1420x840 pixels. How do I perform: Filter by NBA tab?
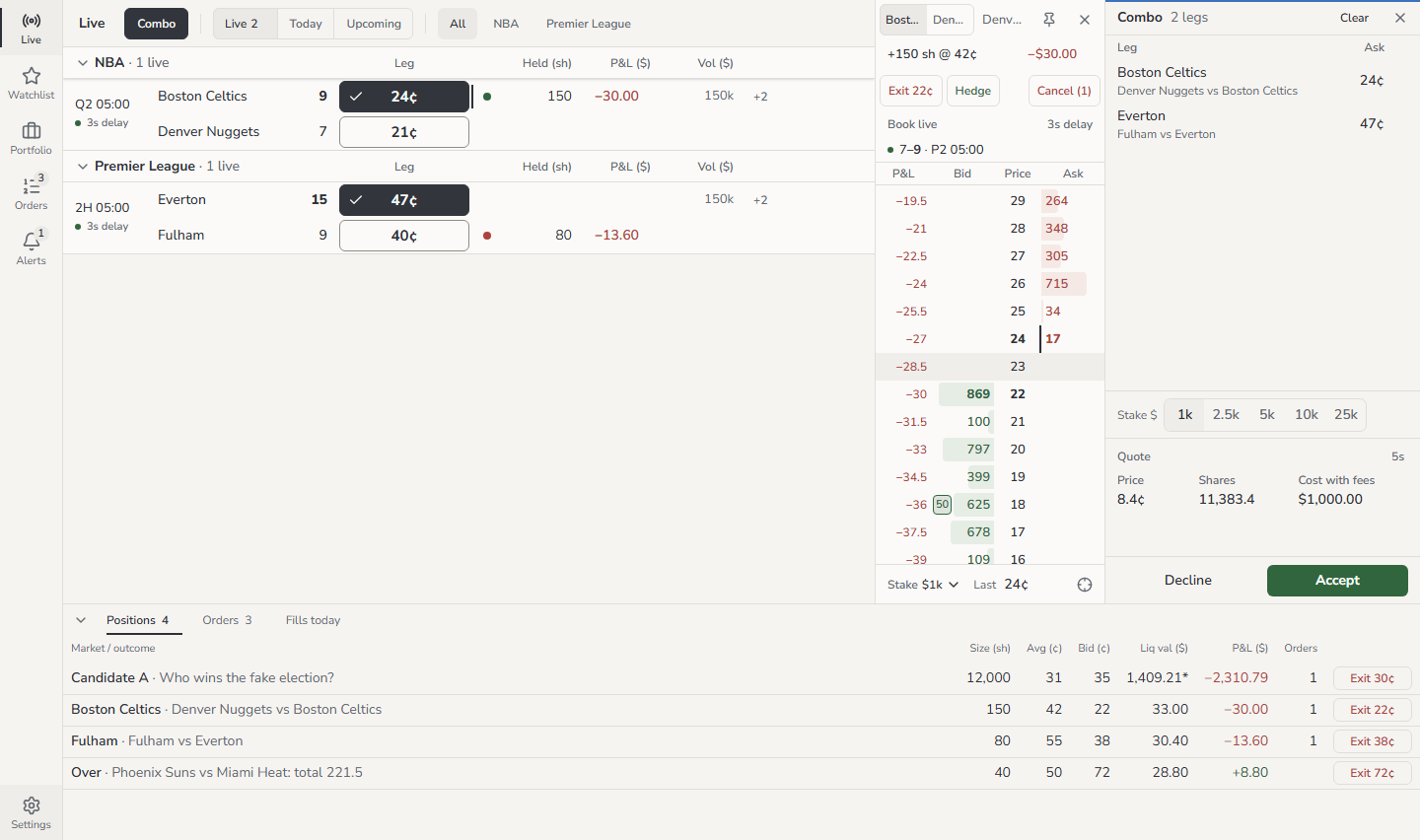click(x=506, y=24)
